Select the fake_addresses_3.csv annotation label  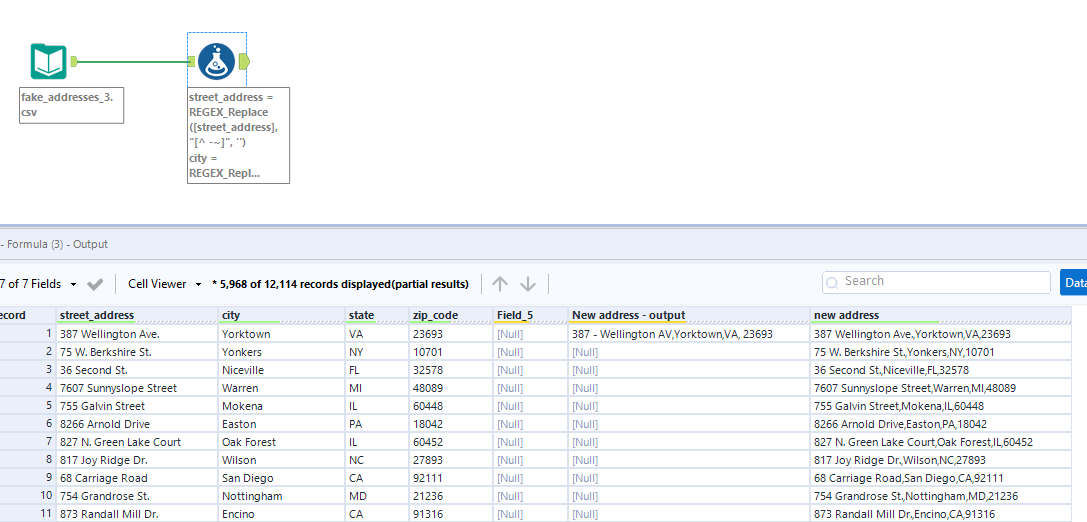tap(71, 105)
